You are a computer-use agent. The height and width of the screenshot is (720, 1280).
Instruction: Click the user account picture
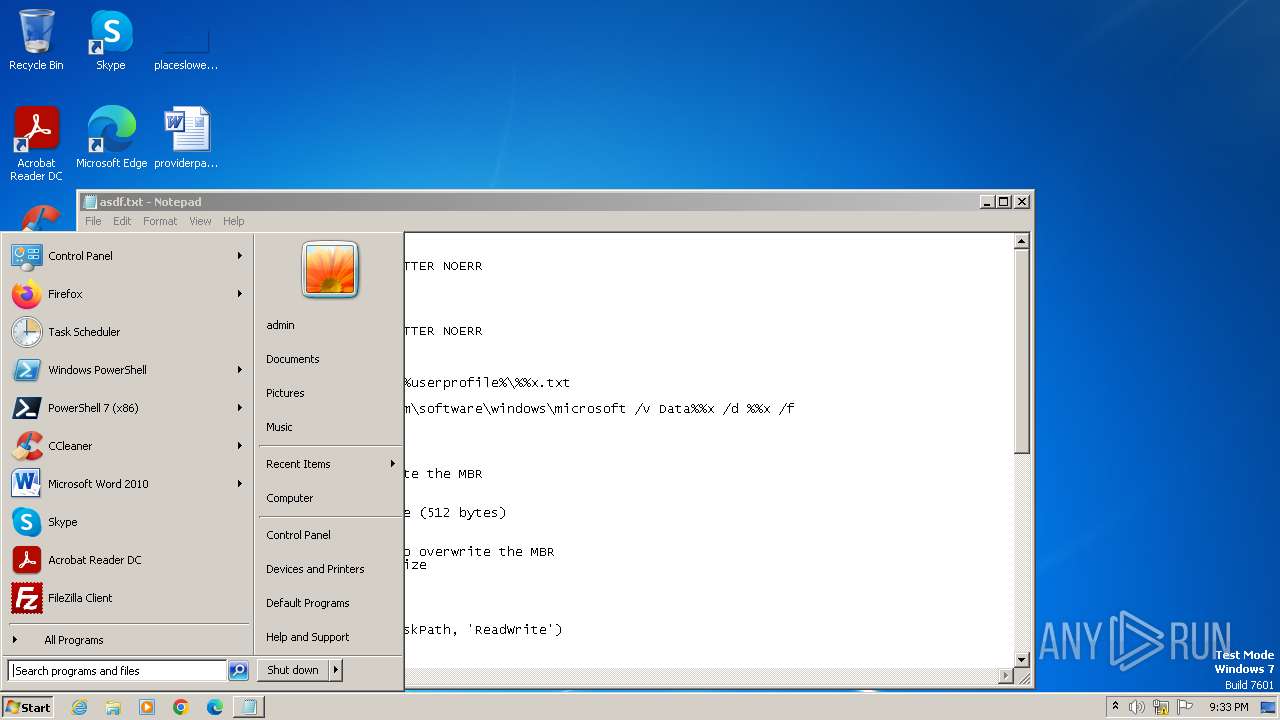pyautogui.click(x=330, y=270)
